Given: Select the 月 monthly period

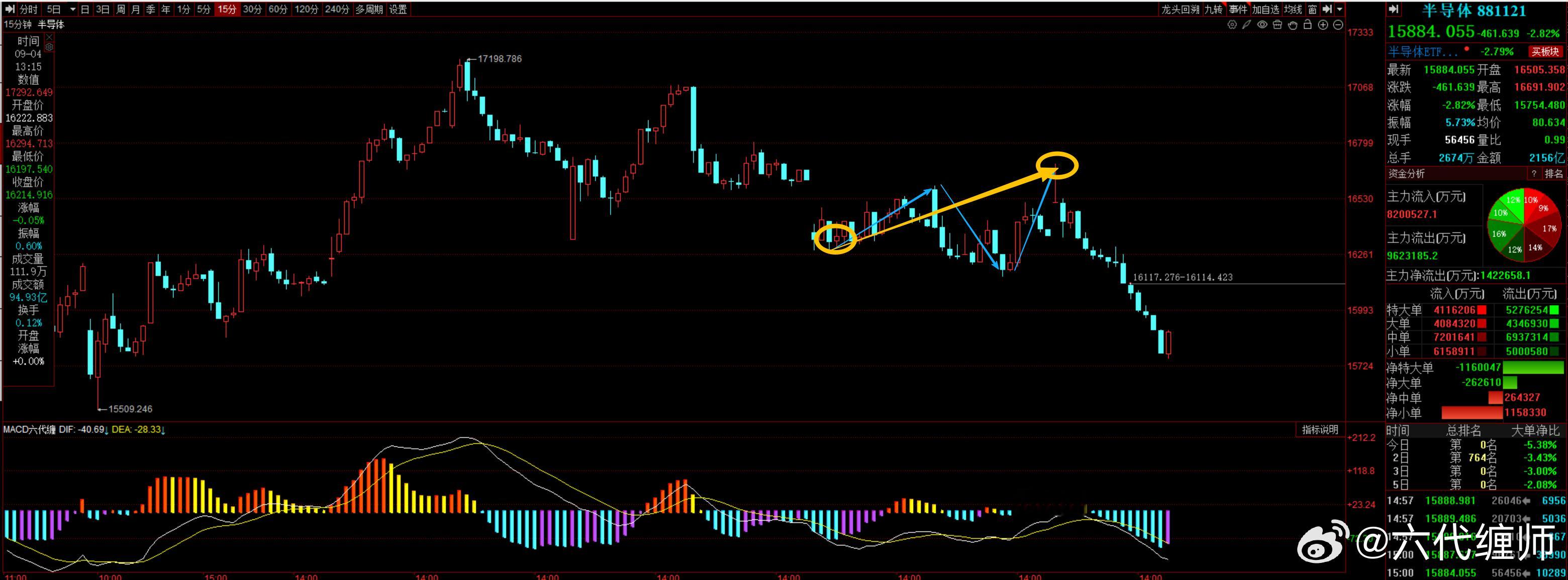Looking at the screenshot, I should click(136, 9).
